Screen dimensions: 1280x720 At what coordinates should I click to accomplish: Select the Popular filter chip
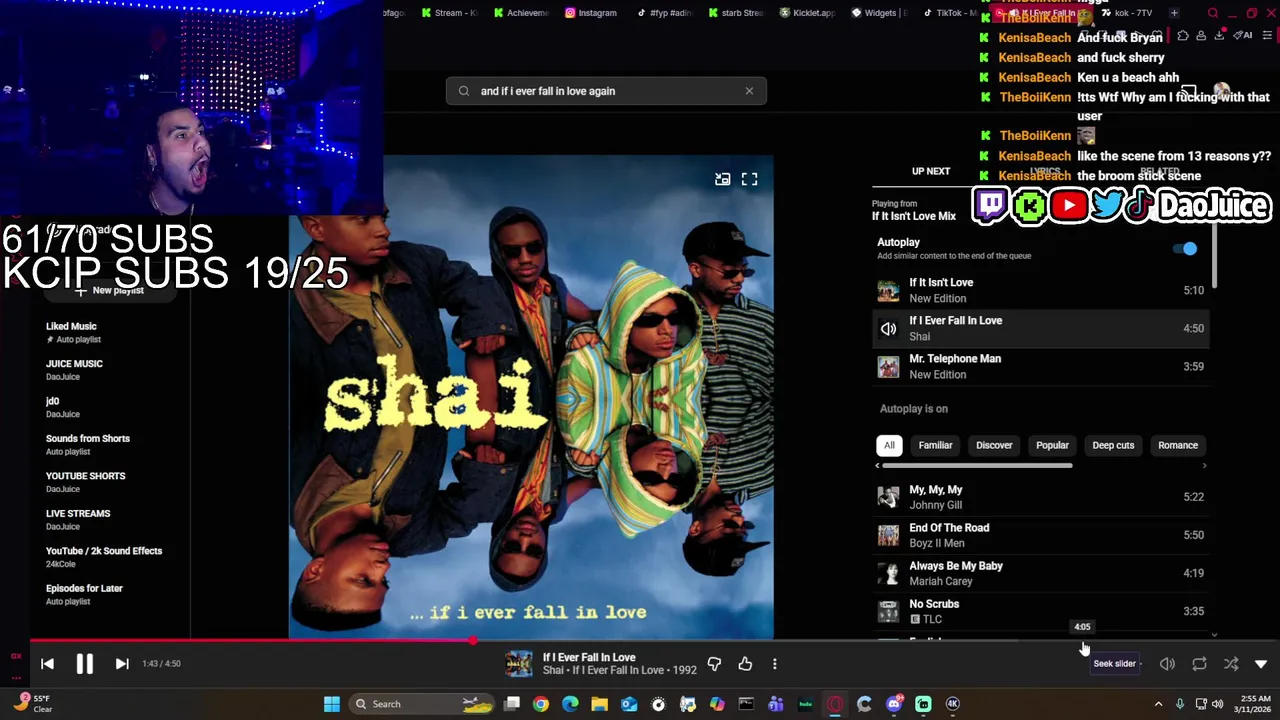pos(1052,445)
